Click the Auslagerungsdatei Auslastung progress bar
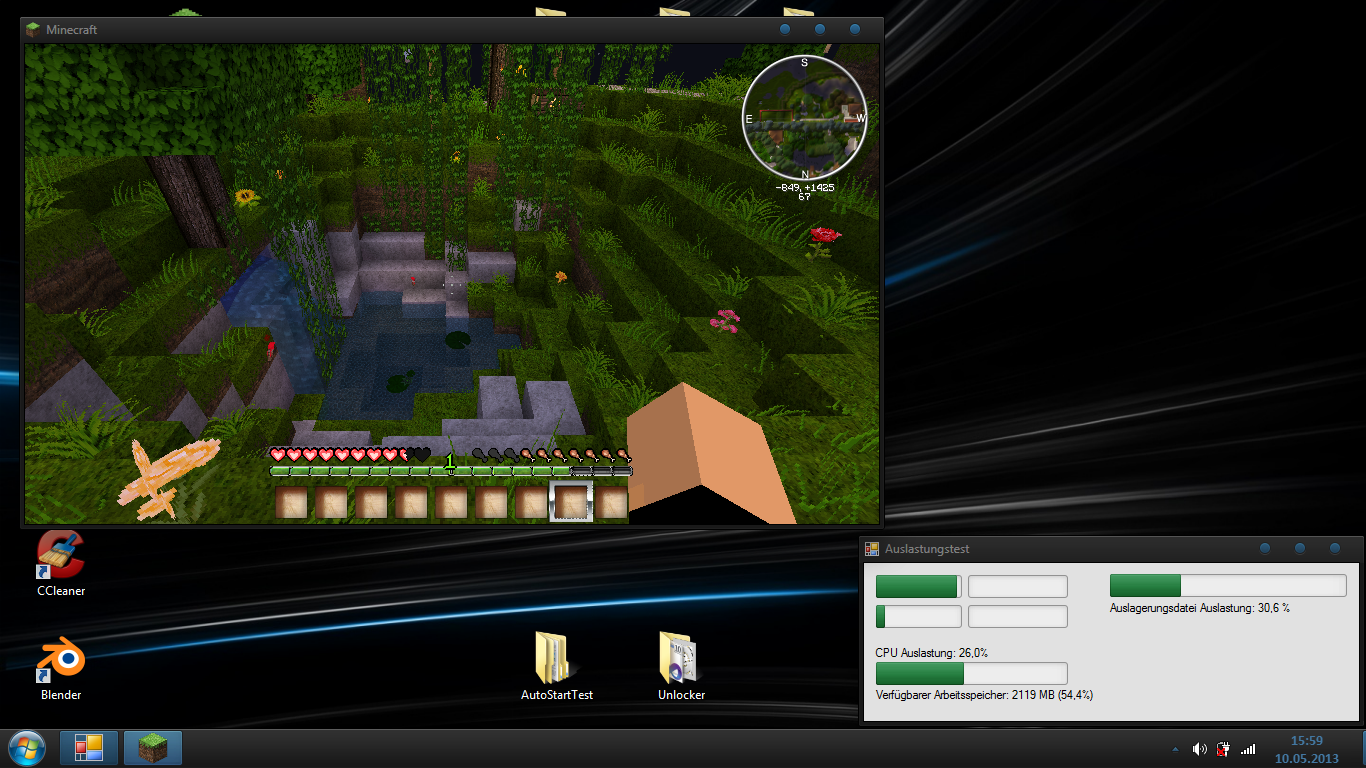 (1228, 586)
